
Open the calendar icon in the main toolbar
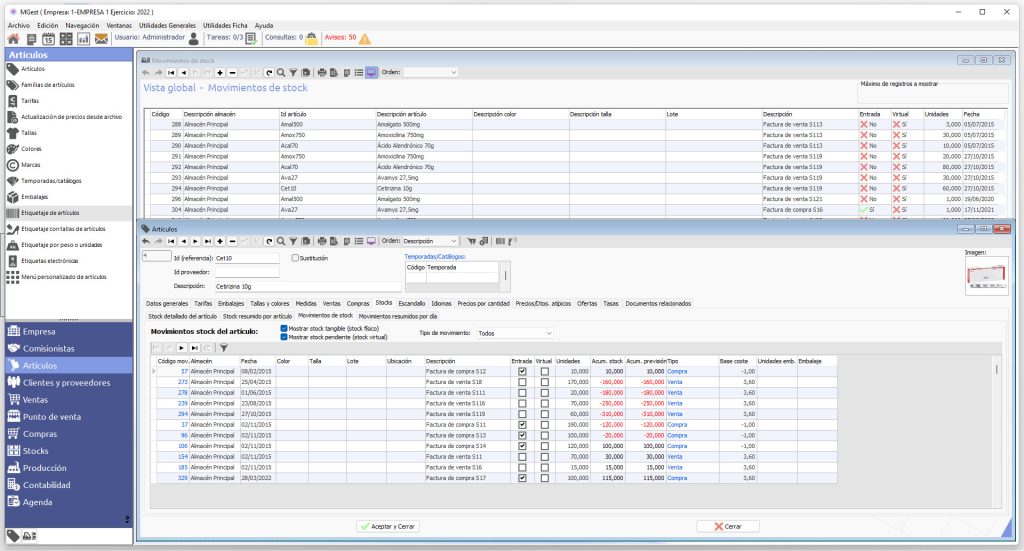point(48,39)
